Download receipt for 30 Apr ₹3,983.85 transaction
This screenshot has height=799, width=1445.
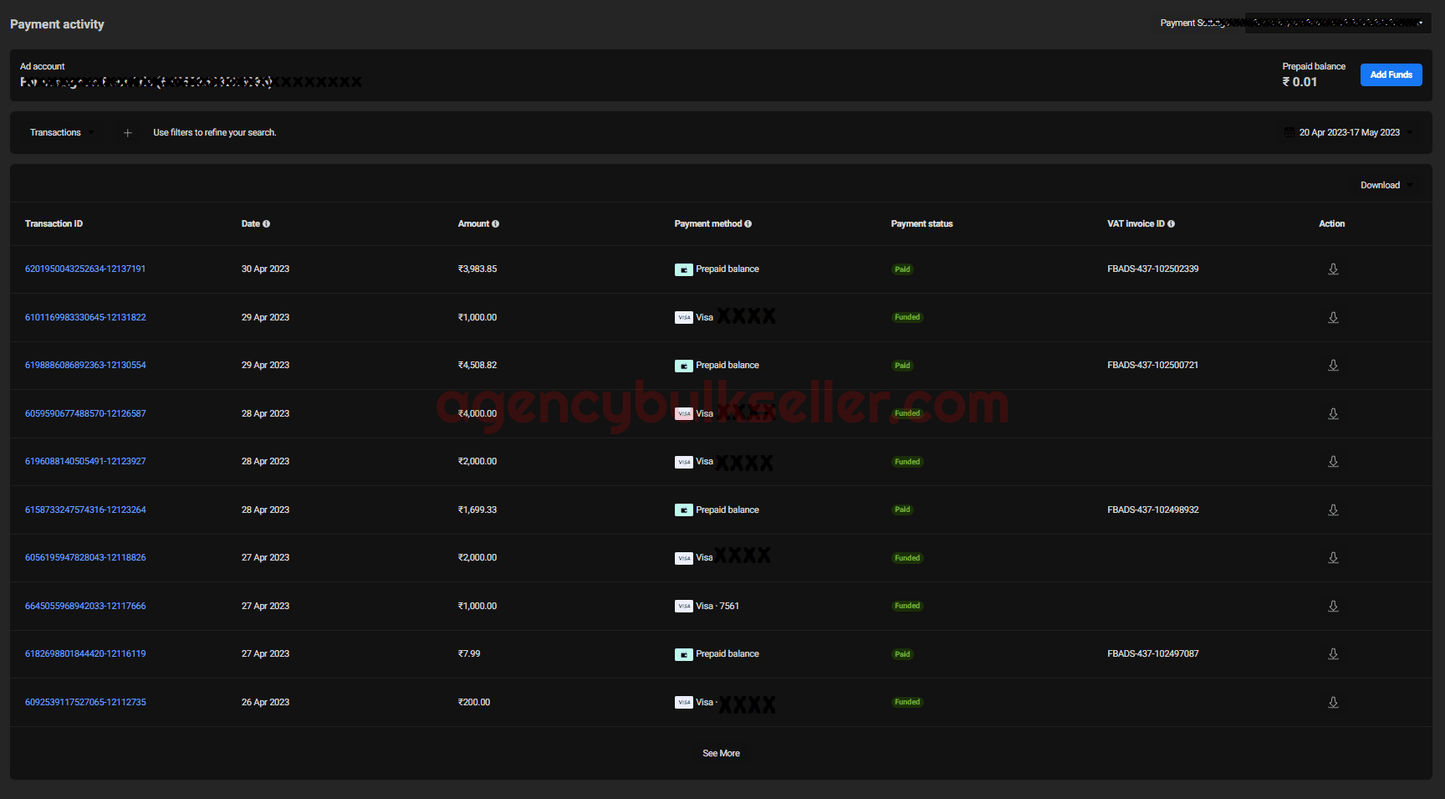click(1333, 269)
